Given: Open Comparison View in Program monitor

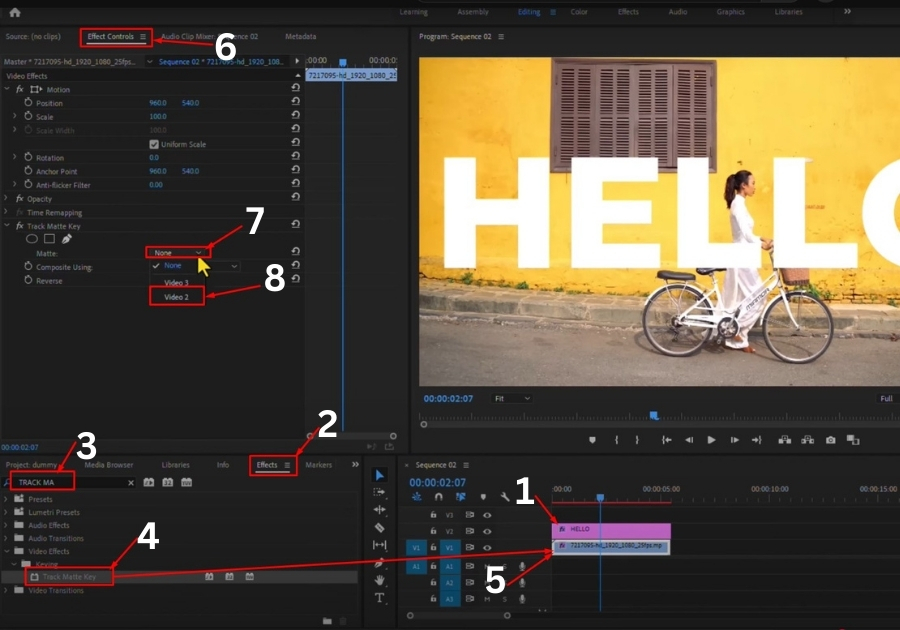Looking at the screenshot, I should (853, 440).
